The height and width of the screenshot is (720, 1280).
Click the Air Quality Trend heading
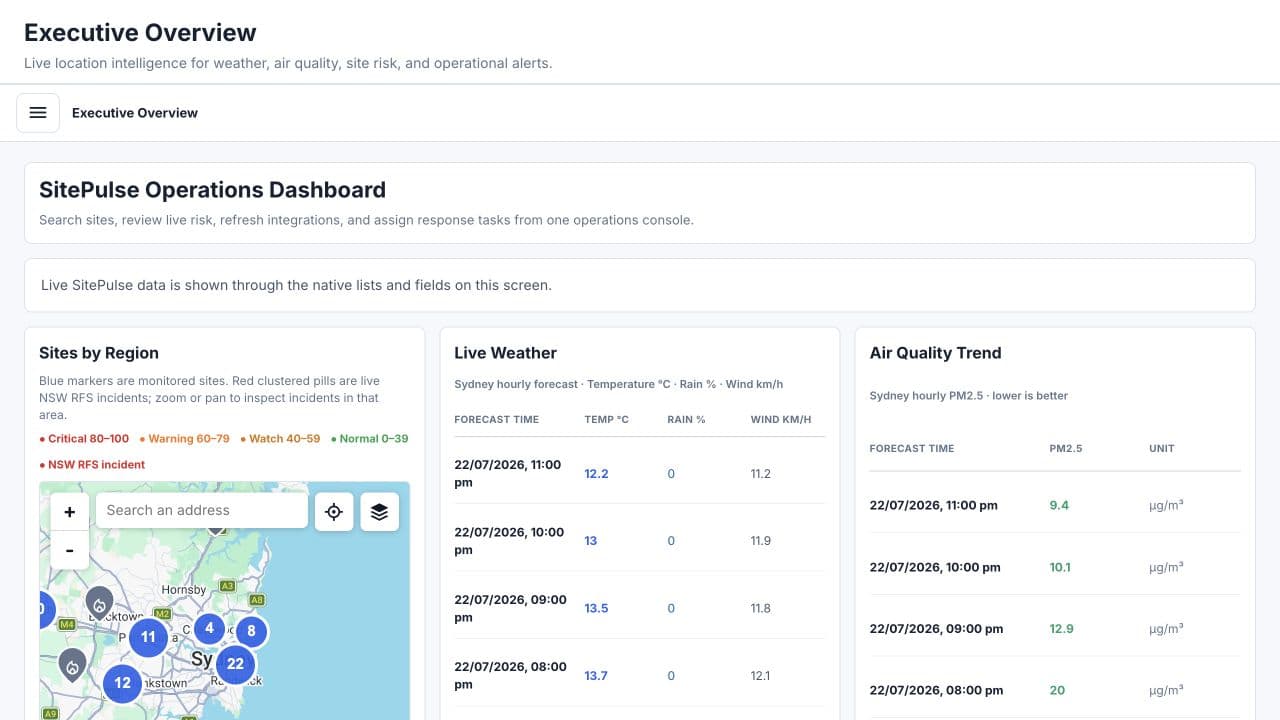[x=935, y=353]
